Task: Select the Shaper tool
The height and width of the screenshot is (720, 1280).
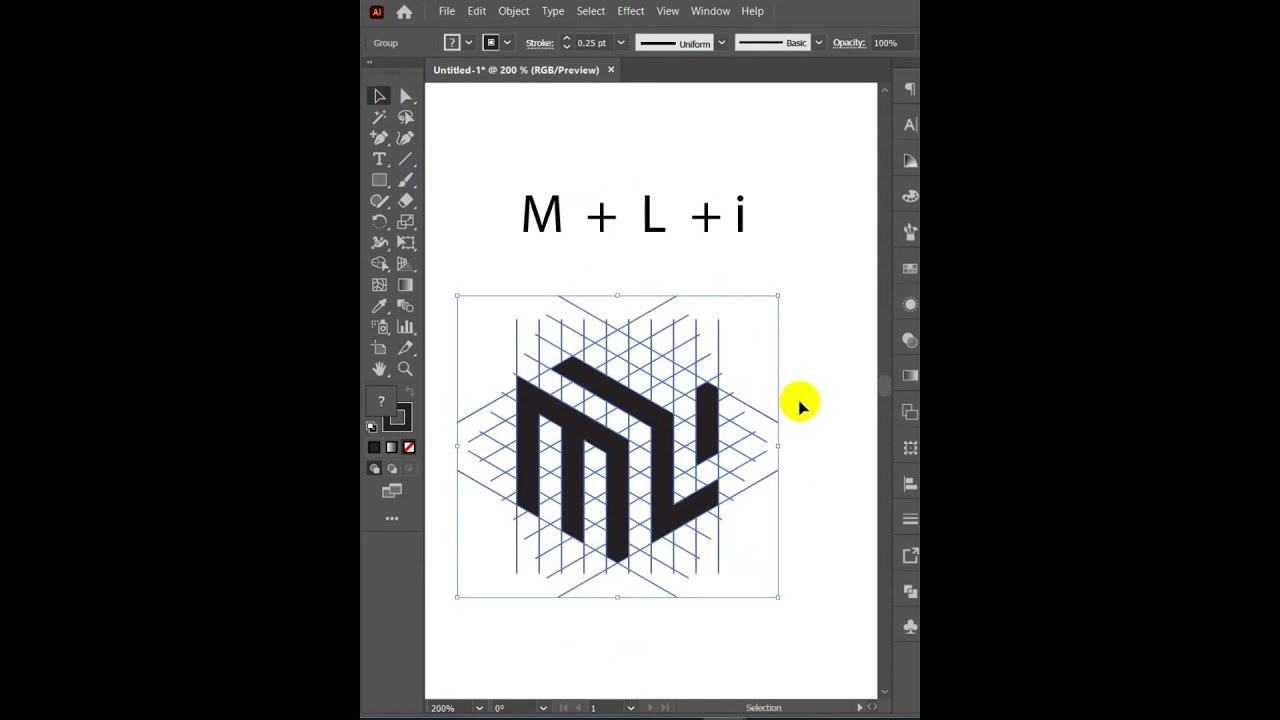Action: 379,201
